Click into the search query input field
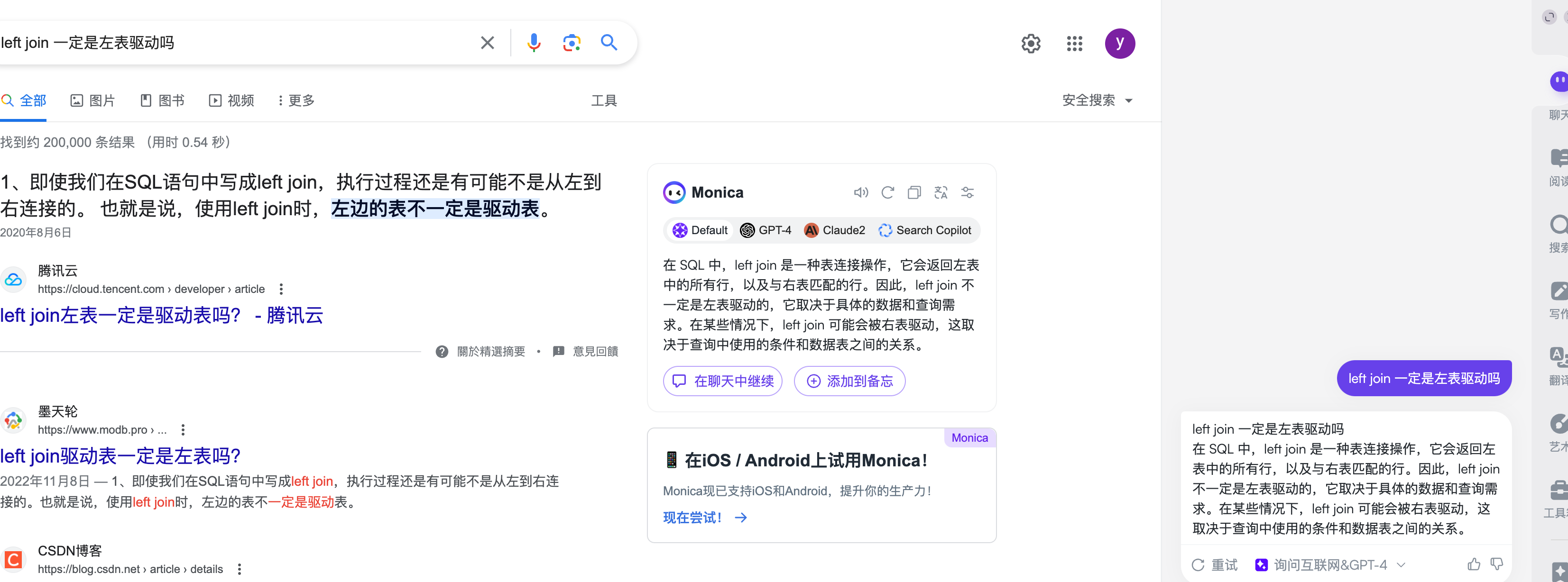Screen dimensions: 1568x582 click(x=231, y=43)
